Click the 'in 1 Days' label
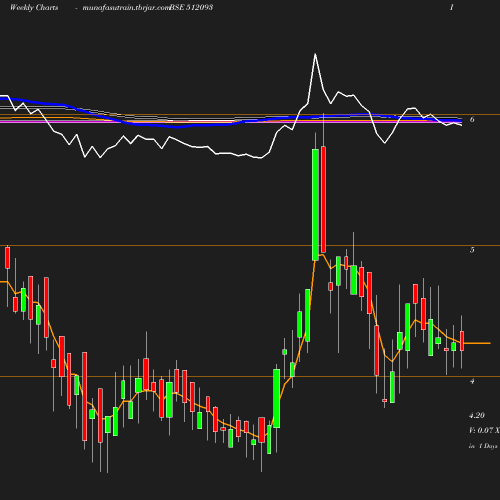Screen dimensions: 500x500 [483, 446]
